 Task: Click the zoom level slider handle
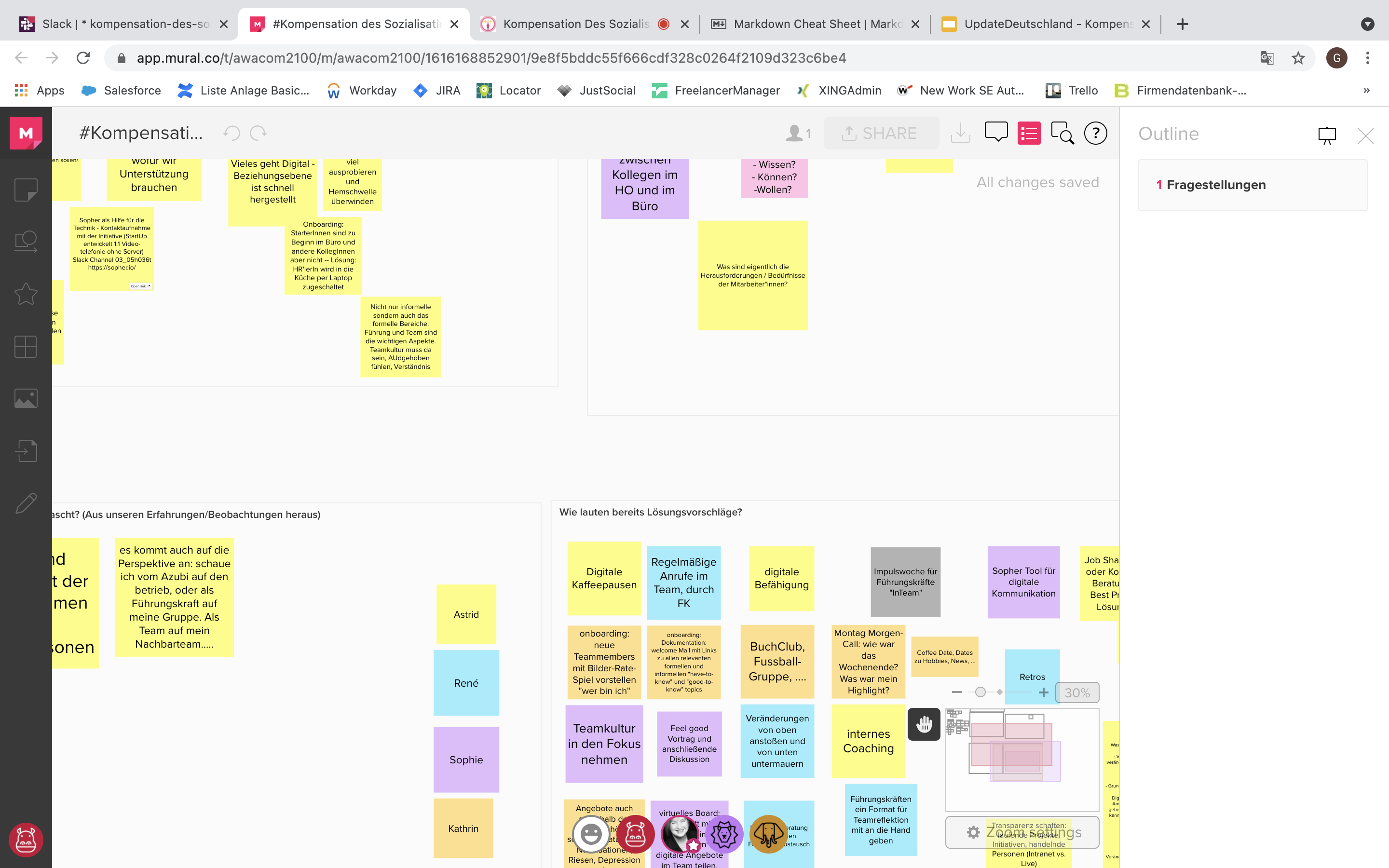pos(980,692)
